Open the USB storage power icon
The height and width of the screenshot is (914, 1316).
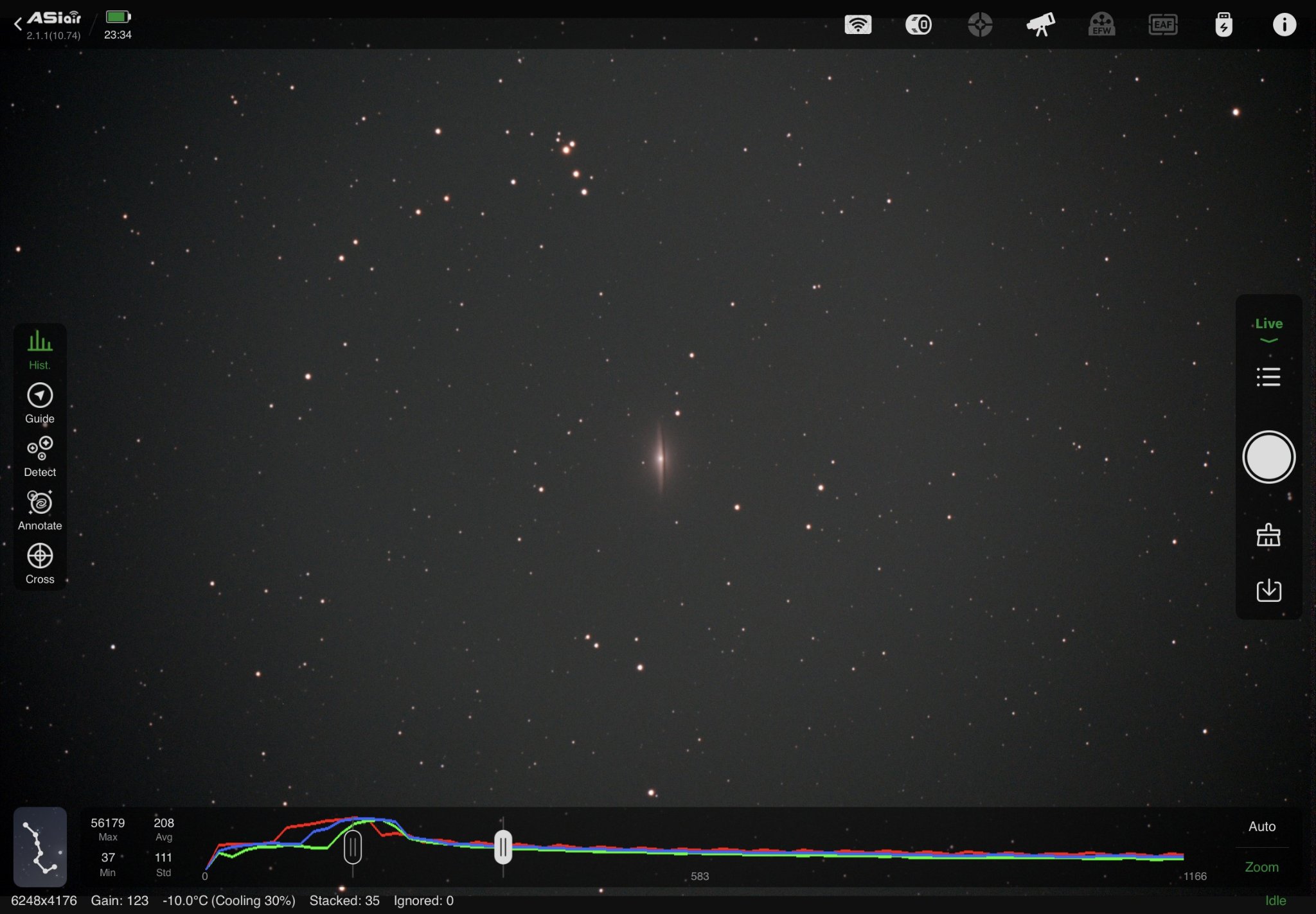tap(1223, 24)
